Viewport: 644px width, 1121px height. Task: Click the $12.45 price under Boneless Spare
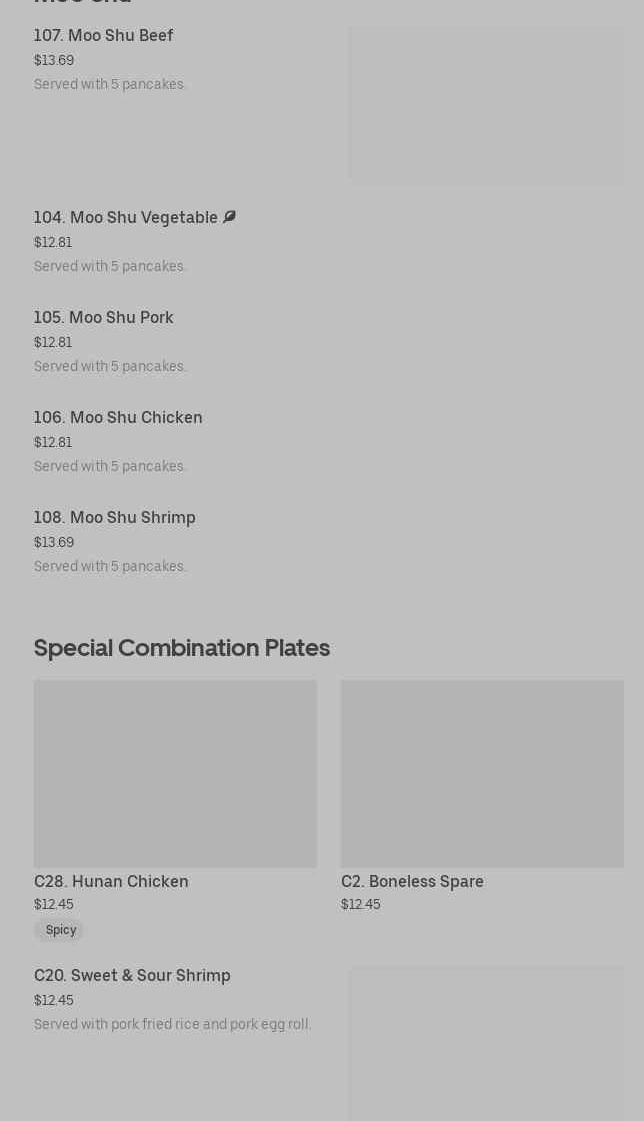(360, 905)
